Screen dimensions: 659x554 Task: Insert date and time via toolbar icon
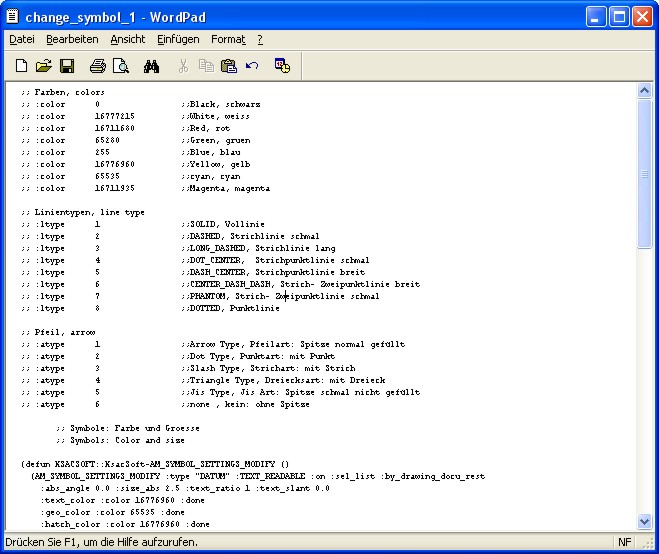[x=282, y=66]
